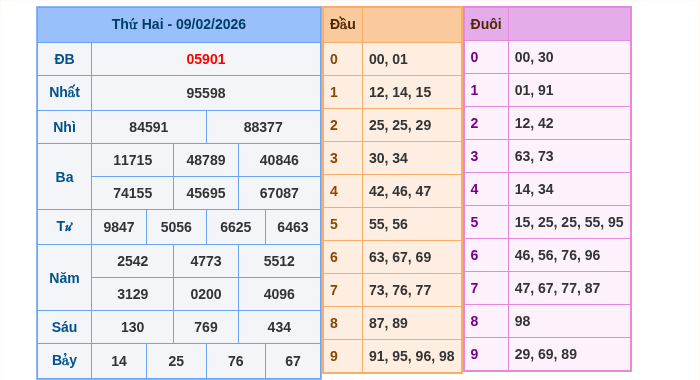Click fifth prize number 4096
Viewport: 700px width, 380px height.
[x=279, y=294]
